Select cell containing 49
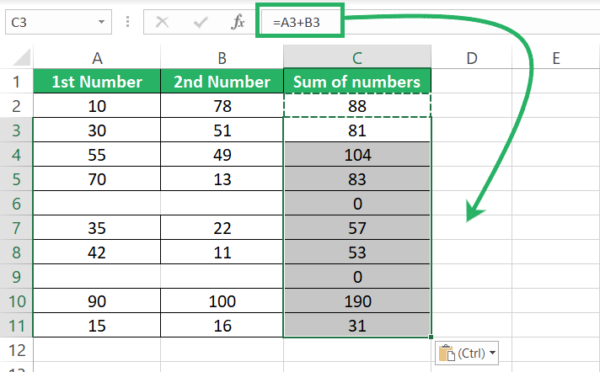600x372 pixels. pos(222,155)
